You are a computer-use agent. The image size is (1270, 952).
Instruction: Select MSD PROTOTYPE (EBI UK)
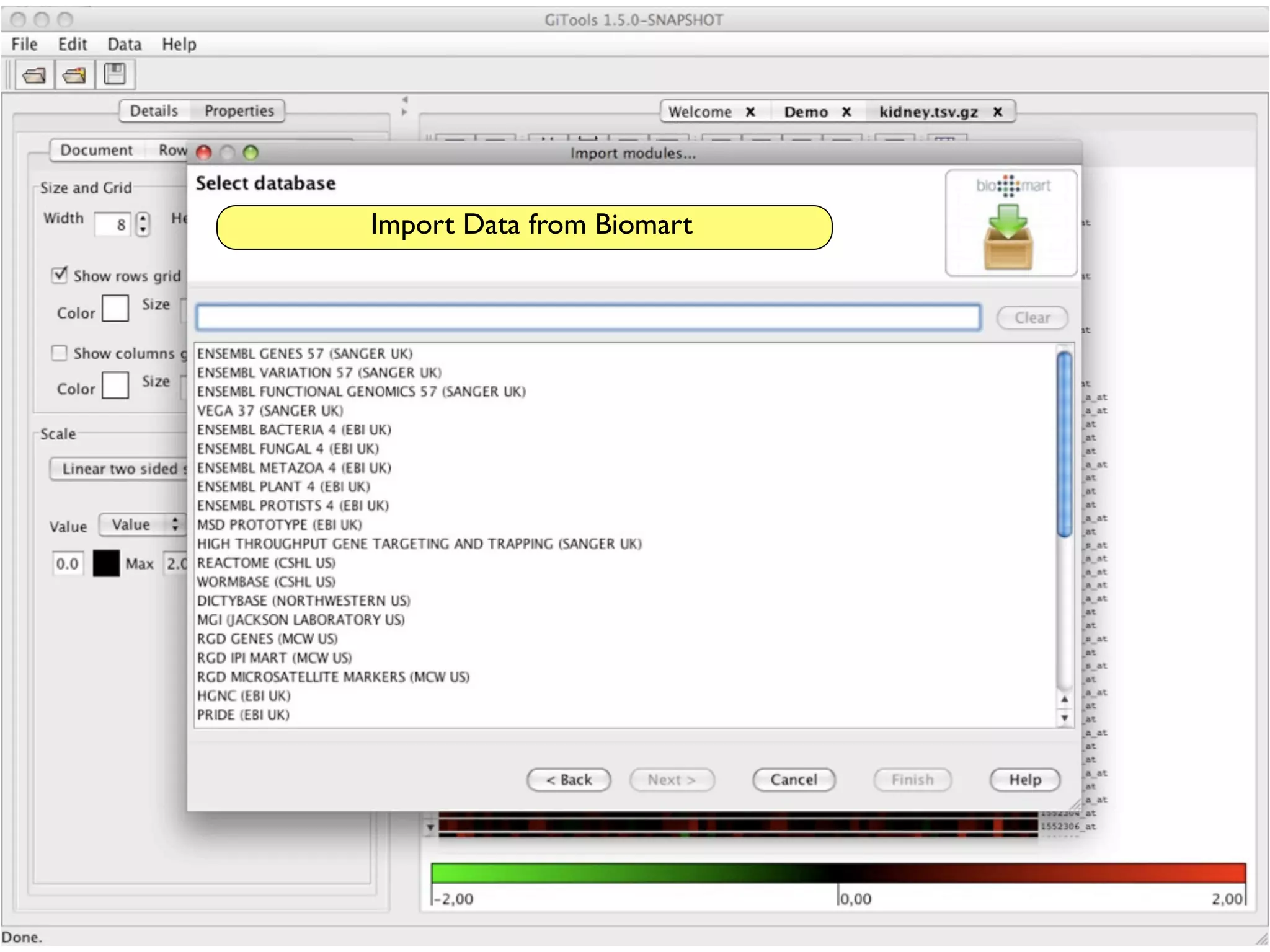point(624,524)
